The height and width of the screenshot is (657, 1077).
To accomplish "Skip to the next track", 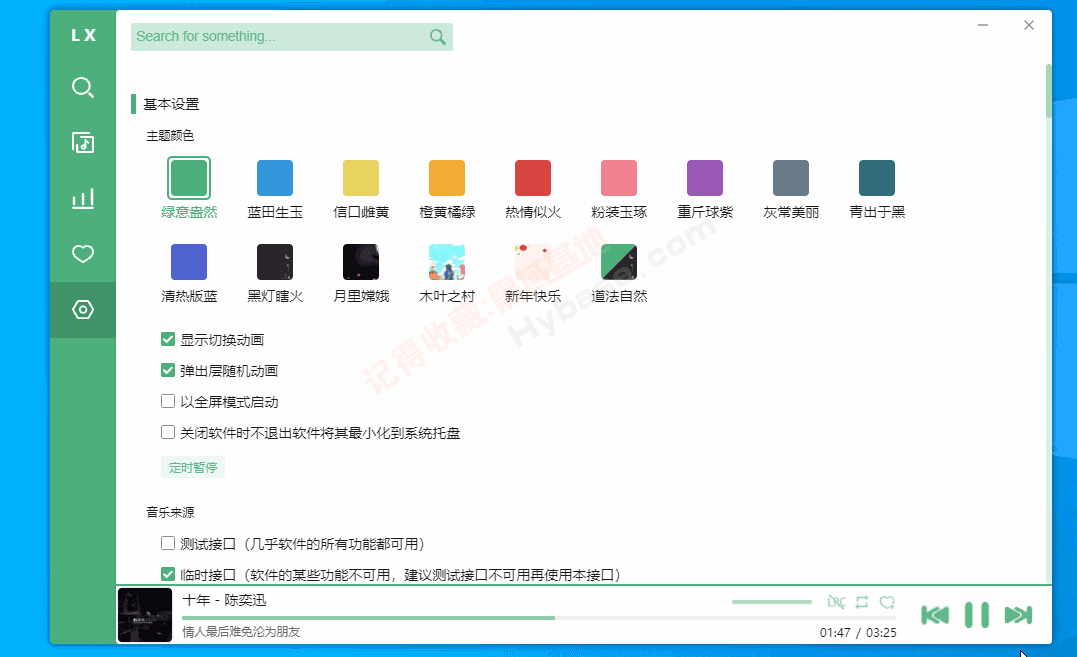I will click(x=1018, y=615).
